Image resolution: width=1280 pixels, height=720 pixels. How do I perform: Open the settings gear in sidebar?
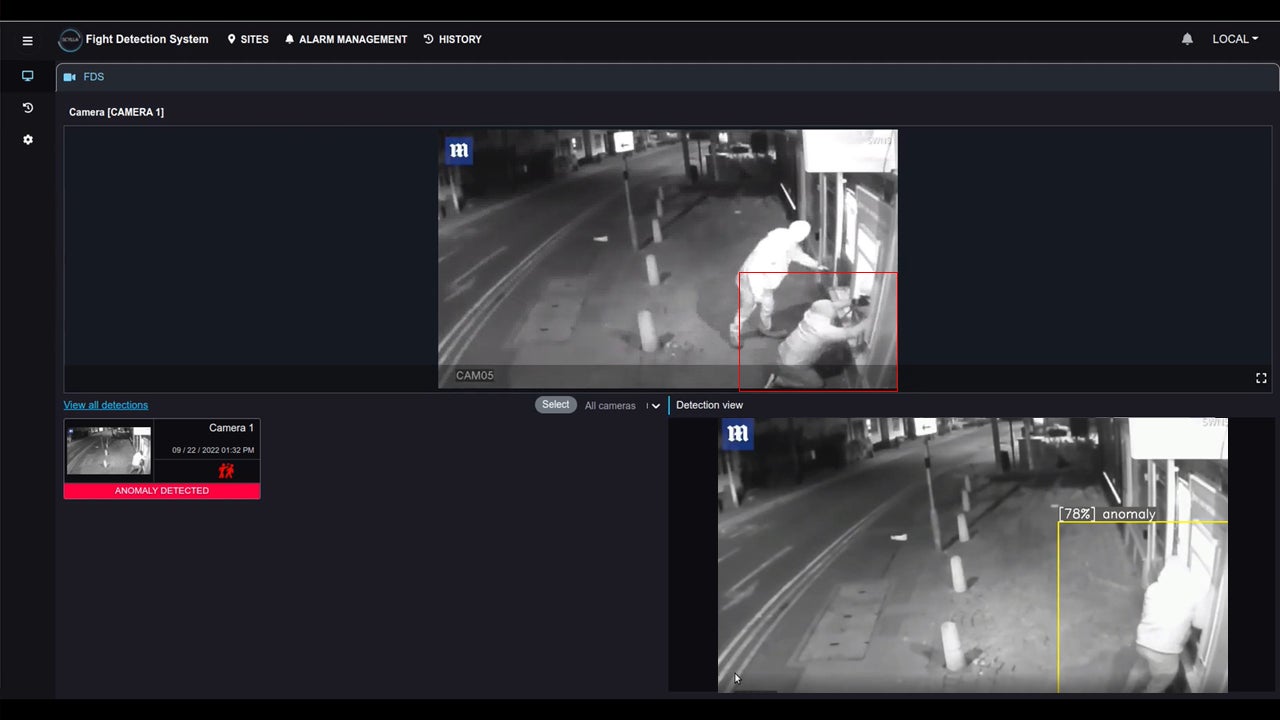pyautogui.click(x=27, y=140)
